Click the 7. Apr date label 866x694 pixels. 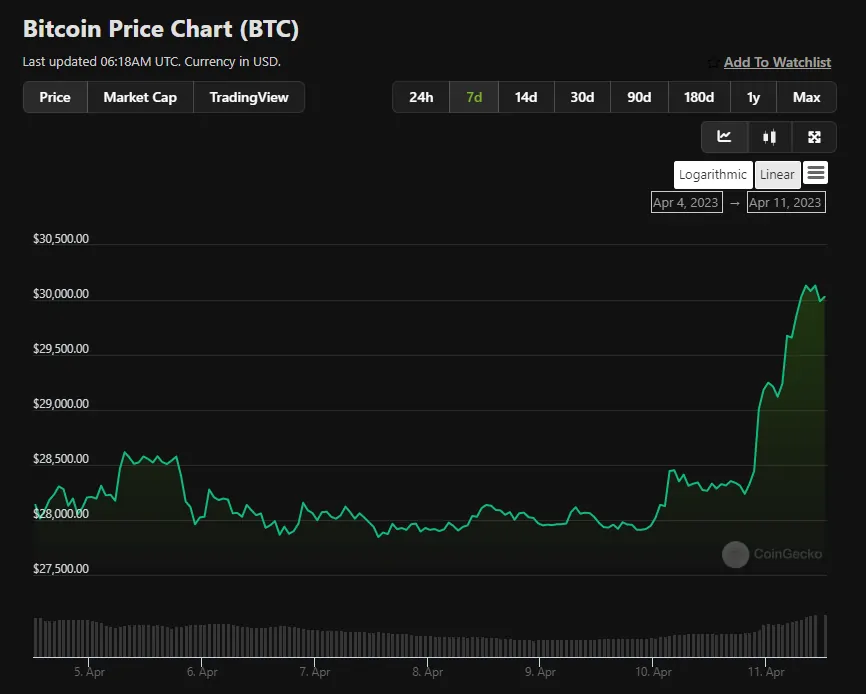[315, 672]
